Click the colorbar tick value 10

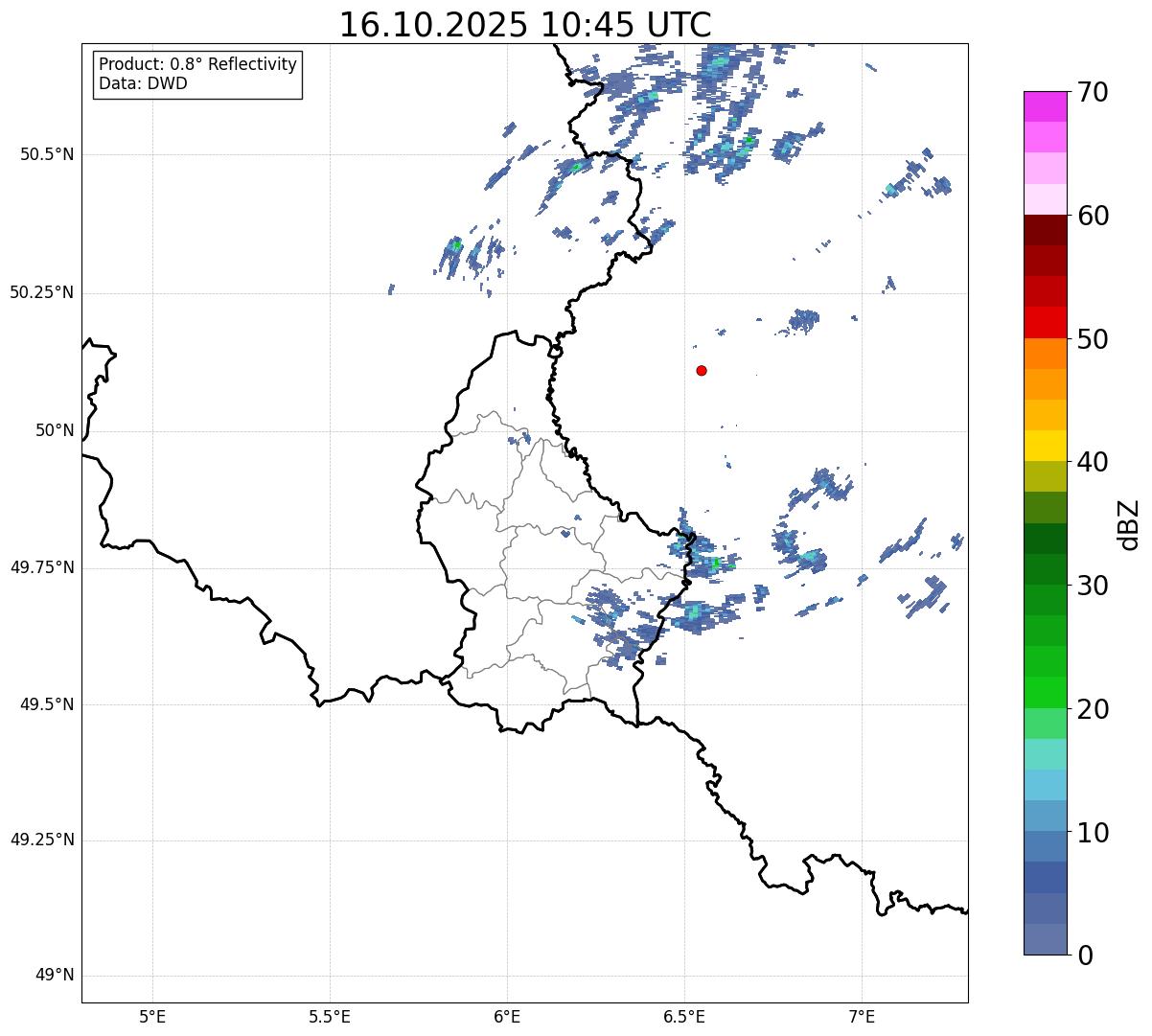click(1093, 833)
